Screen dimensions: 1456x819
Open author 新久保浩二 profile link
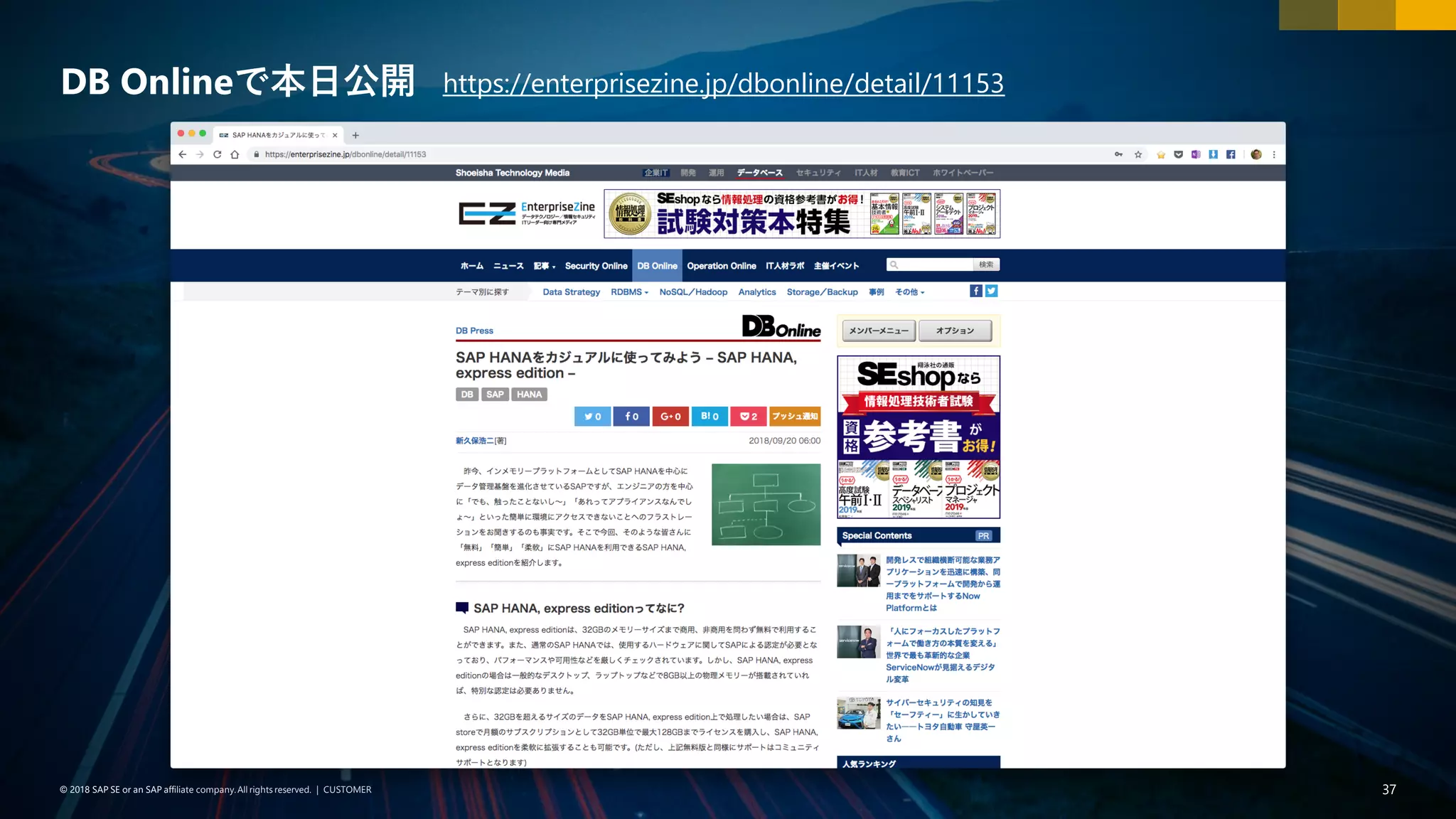[475, 441]
